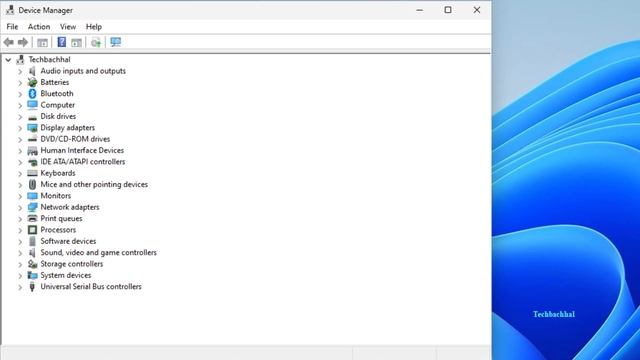Collapse the Techbachhal root node

(x=8, y=60)
